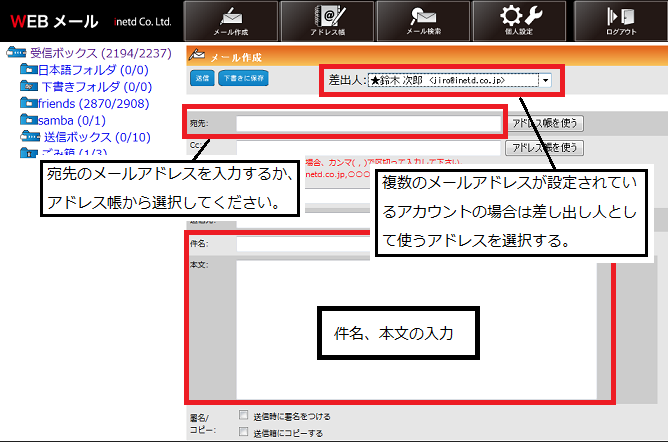
Task: Click into the 件名 subject field
Action: (303, 244)
